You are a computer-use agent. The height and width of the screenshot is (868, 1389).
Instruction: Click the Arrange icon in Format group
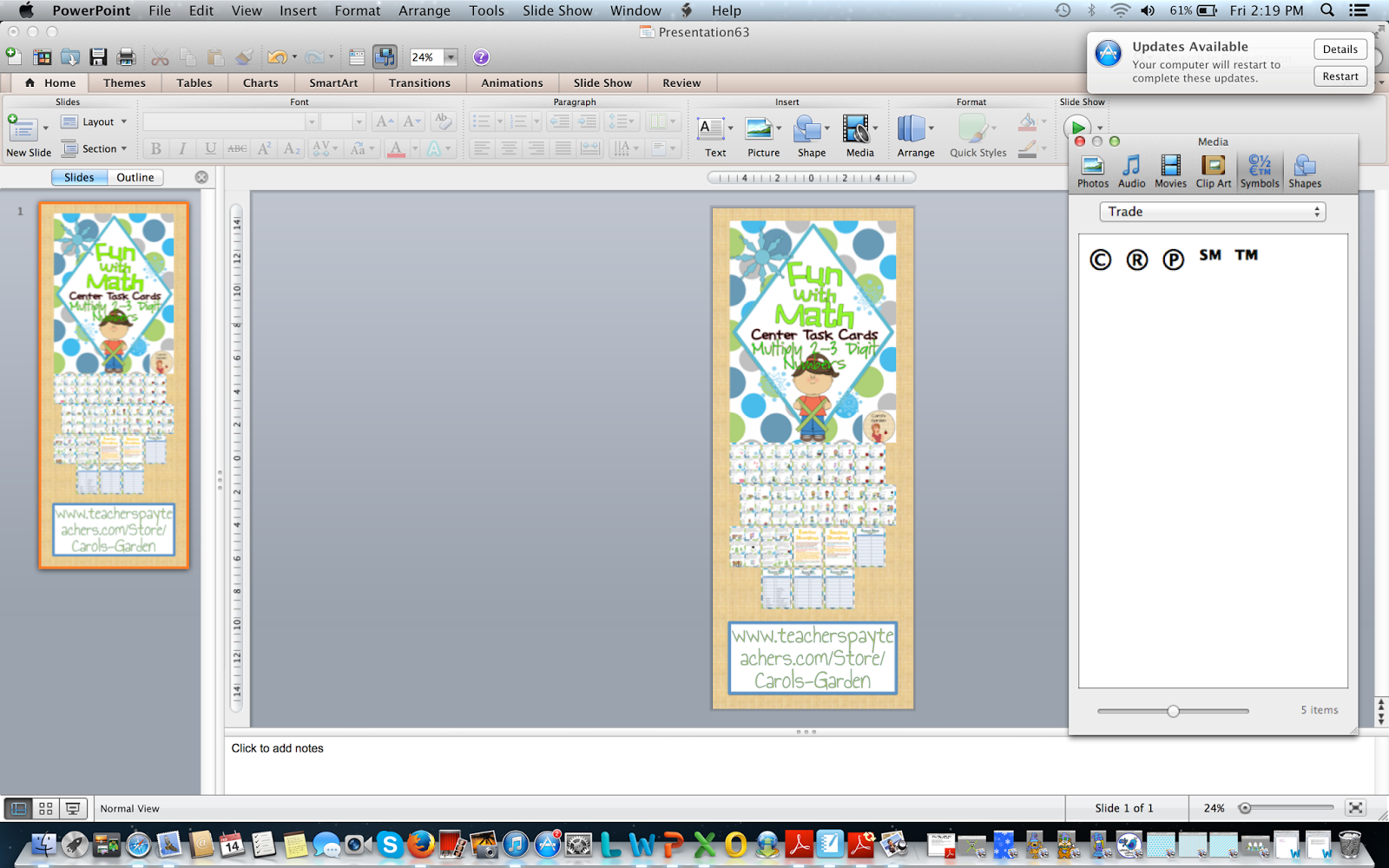[x=911, y=129]
